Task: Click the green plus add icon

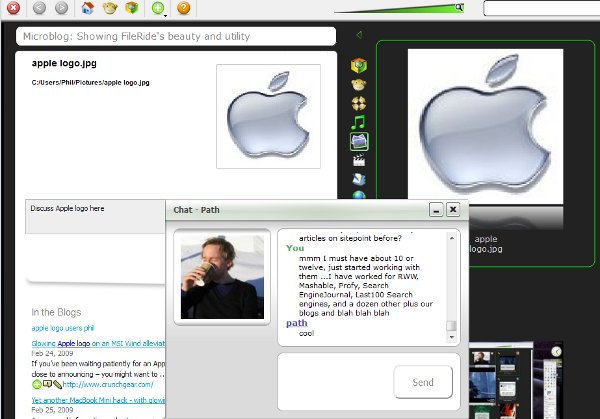Action: tap(158, 8)
